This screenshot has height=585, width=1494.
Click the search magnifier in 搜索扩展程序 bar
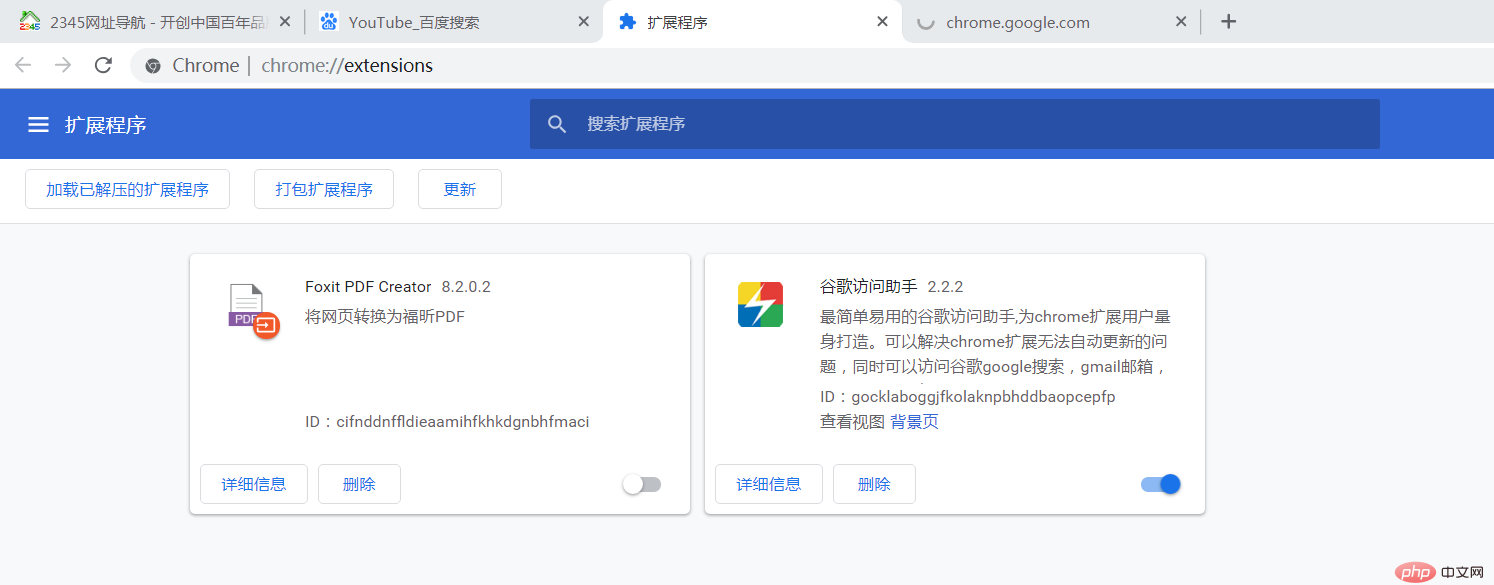pos(557,123)
